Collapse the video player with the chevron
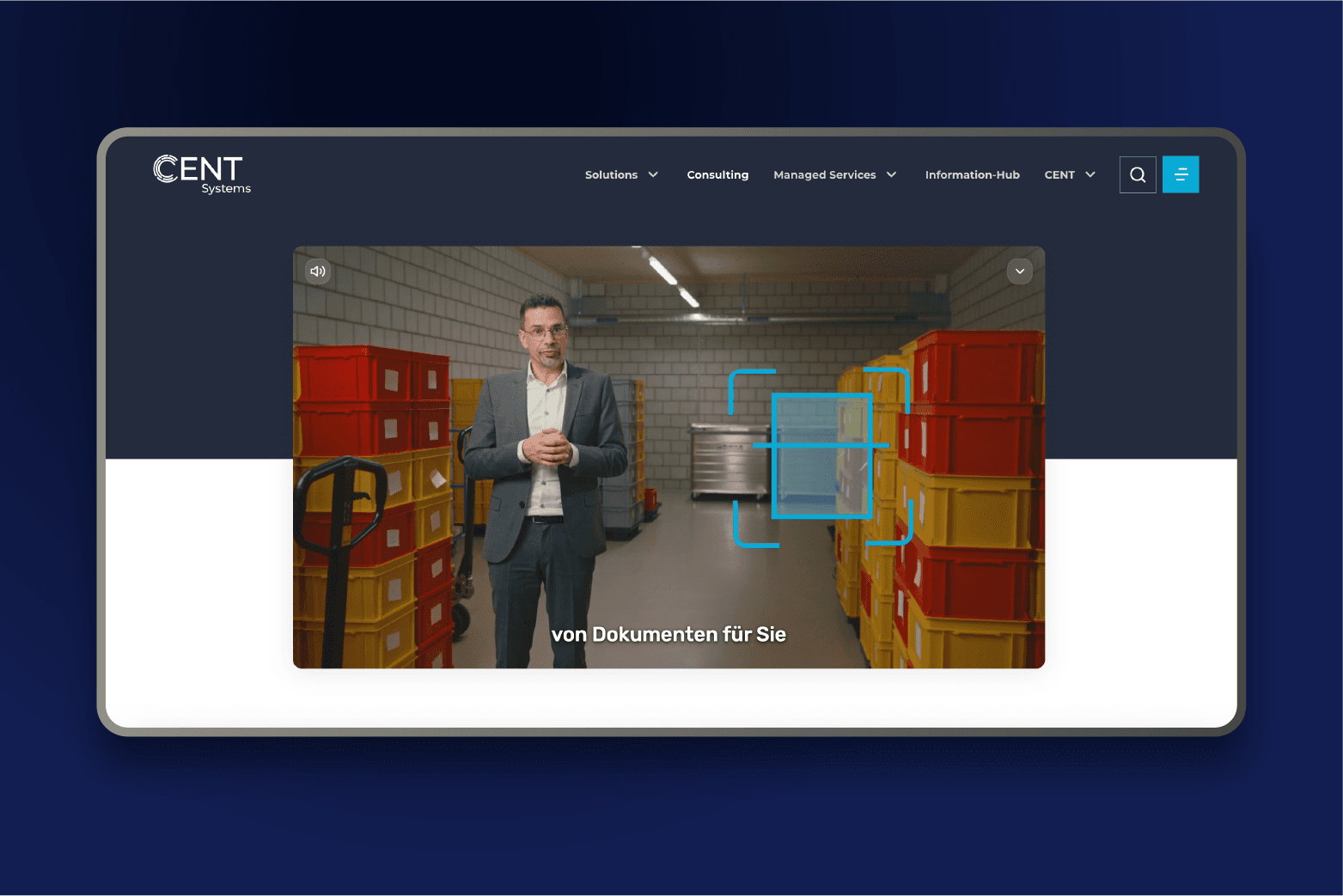1343x896 pixels. 1019,271
